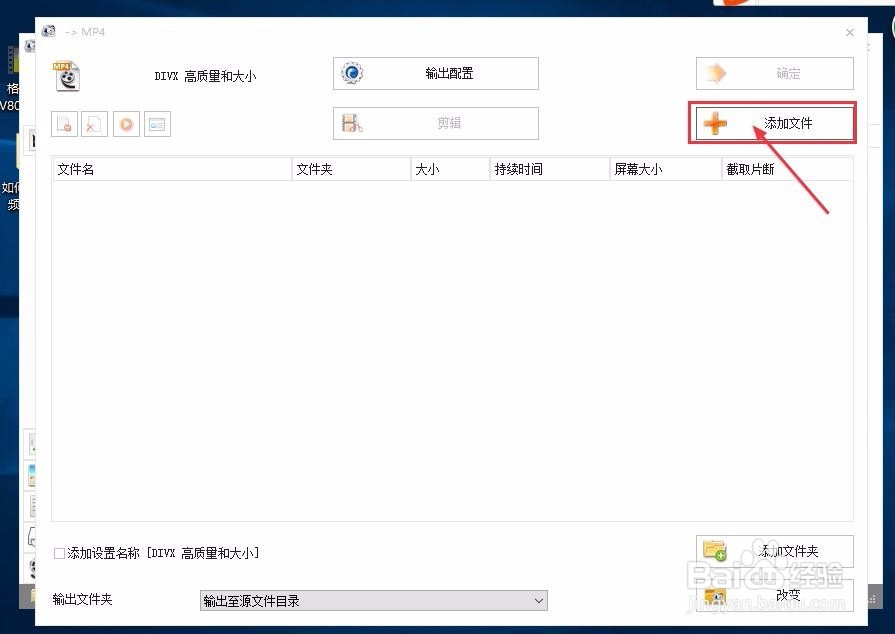This screenshot has width=895, height=634.
Task: Click the add folder icon on 添加文件夹
Action: tap(716, 551)
